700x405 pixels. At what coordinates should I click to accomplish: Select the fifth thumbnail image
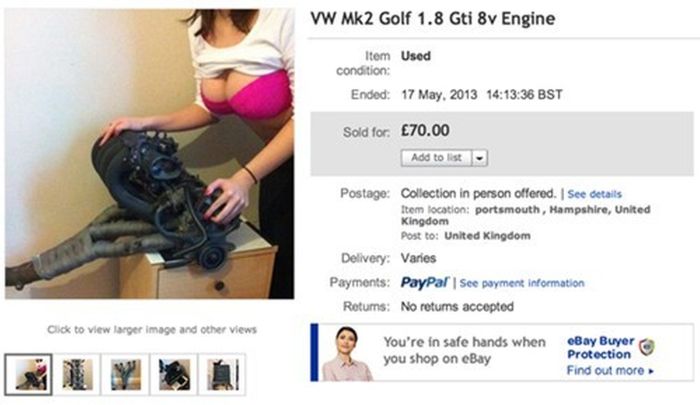222,375
